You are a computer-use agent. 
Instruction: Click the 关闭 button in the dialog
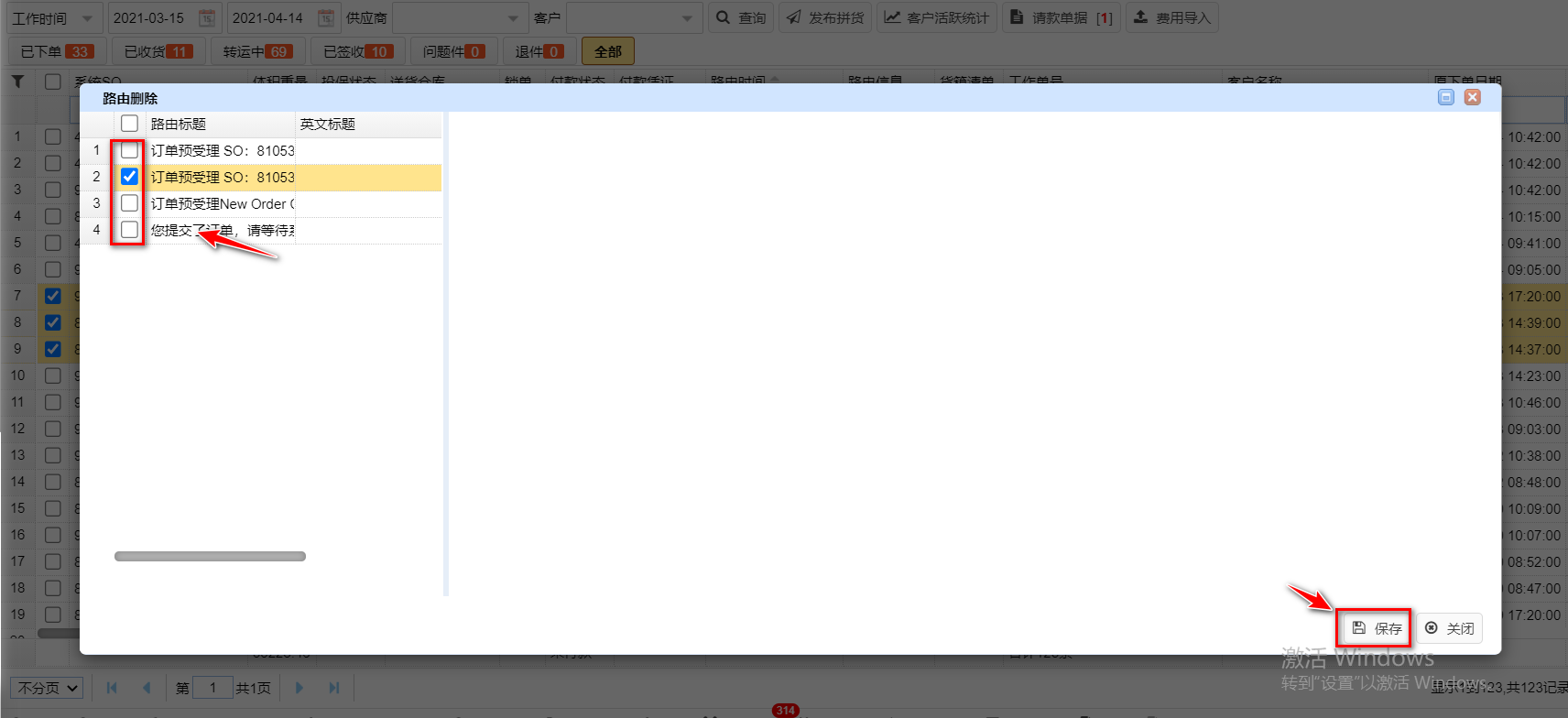(1450, 628)
